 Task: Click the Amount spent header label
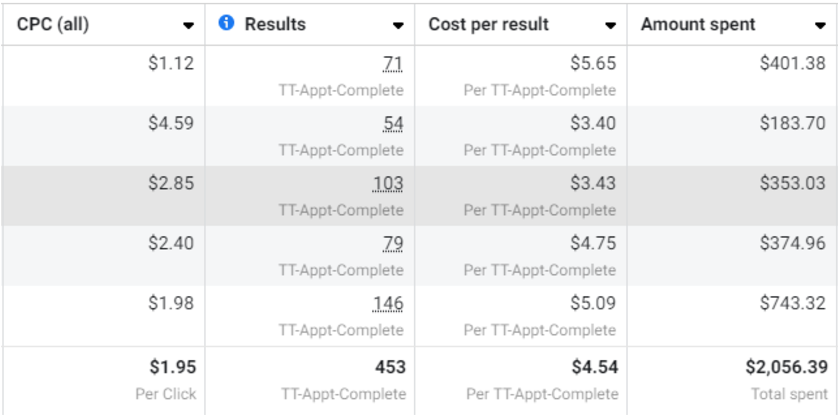click(698, 24)
